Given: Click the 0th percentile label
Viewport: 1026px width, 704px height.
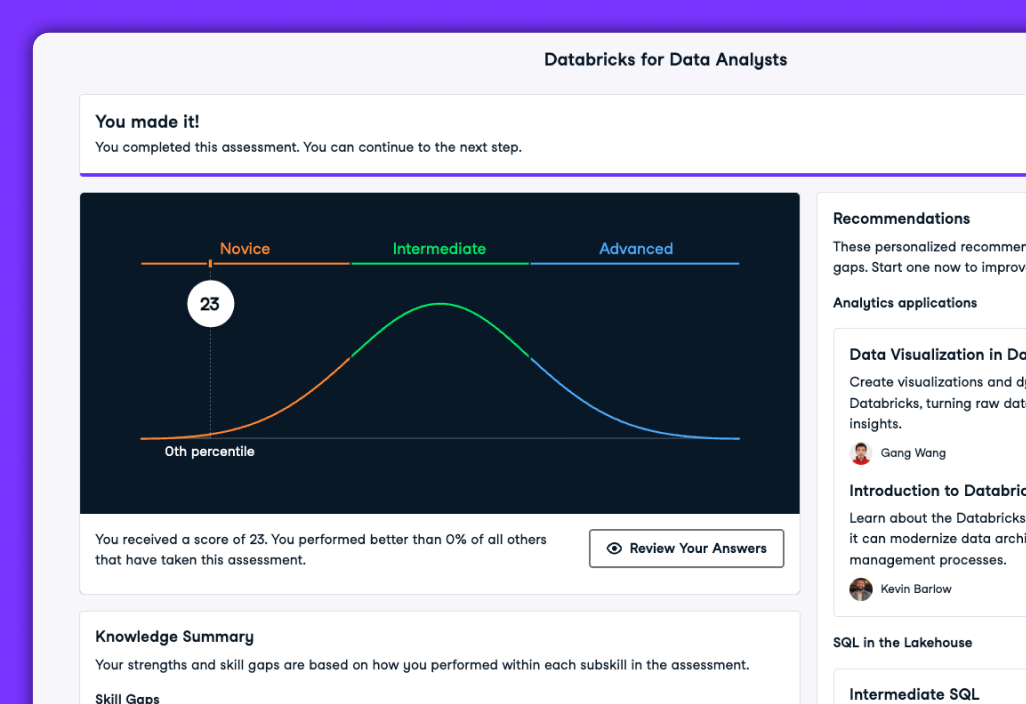Looking at the screenshot, I should click(x=210, y=452).
